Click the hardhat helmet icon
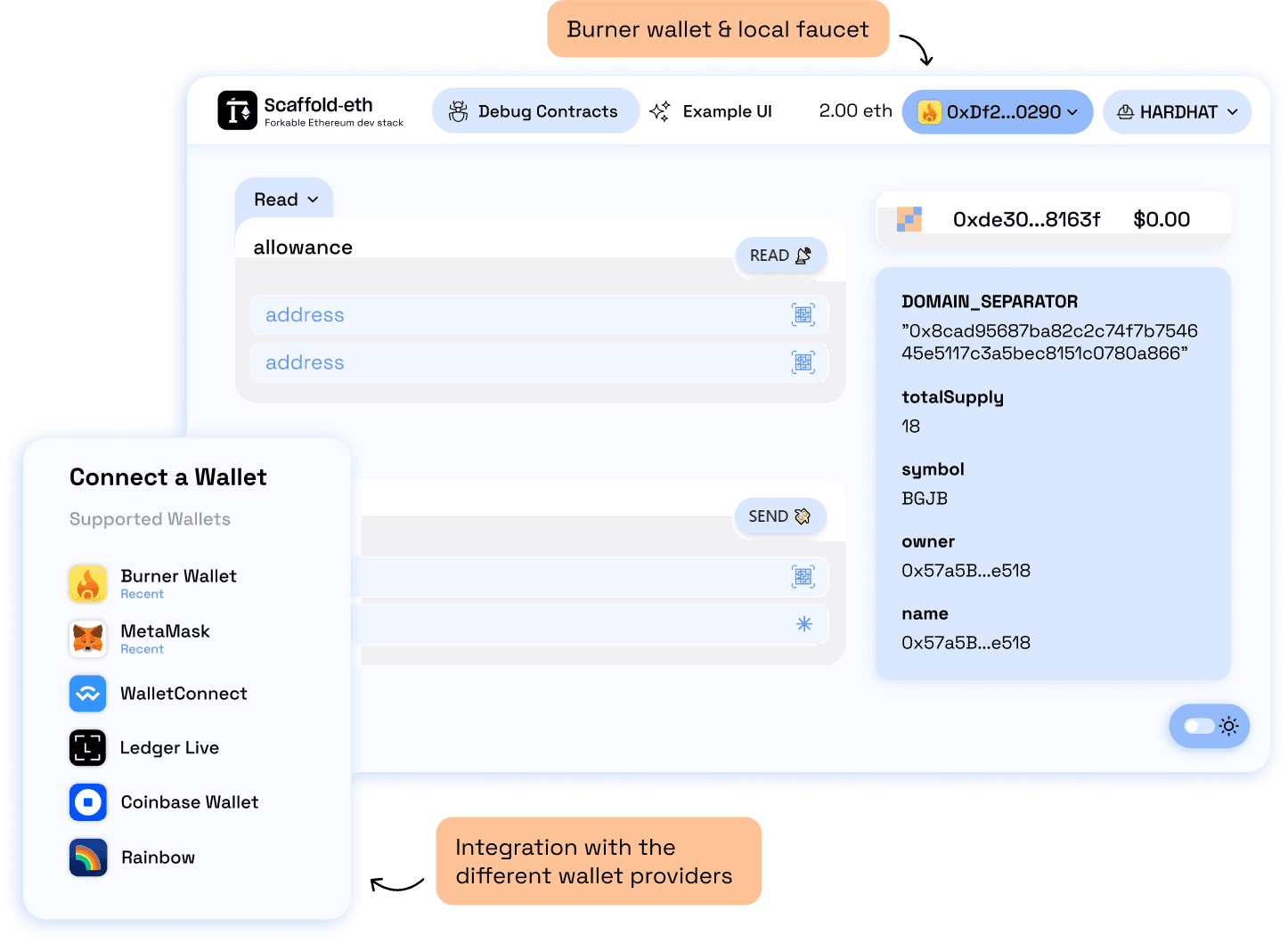The image size is (1288, 943). (x=1126, y=112)
